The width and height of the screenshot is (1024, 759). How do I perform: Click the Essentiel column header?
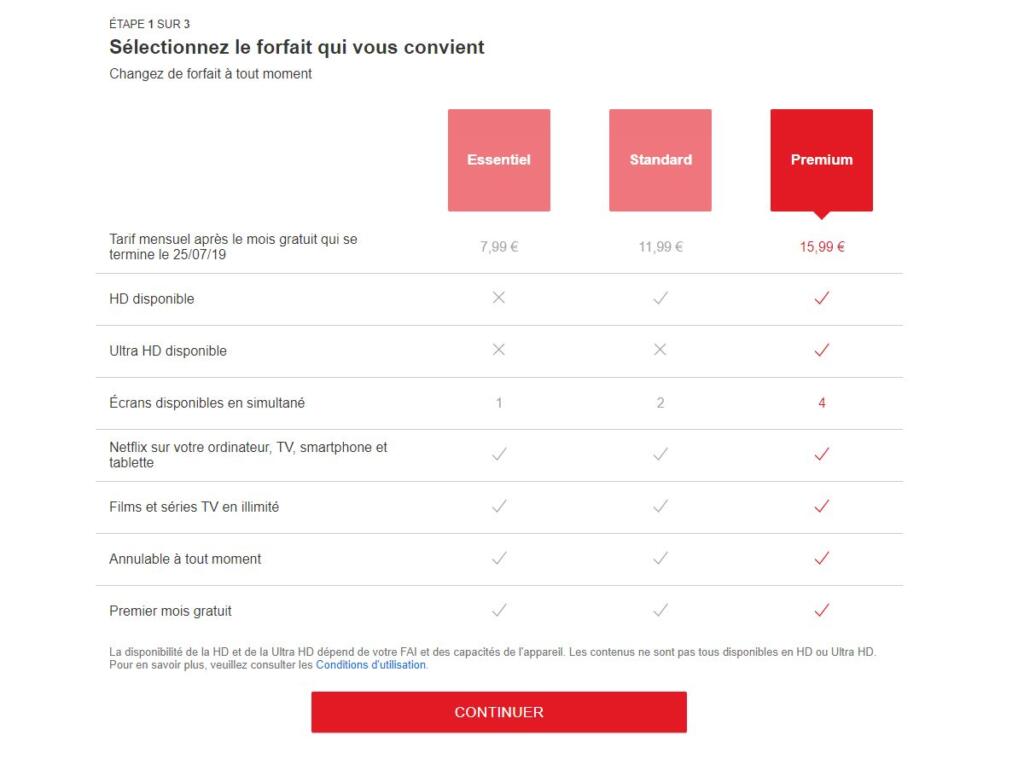pyautogui.click(x=498, y=160)
